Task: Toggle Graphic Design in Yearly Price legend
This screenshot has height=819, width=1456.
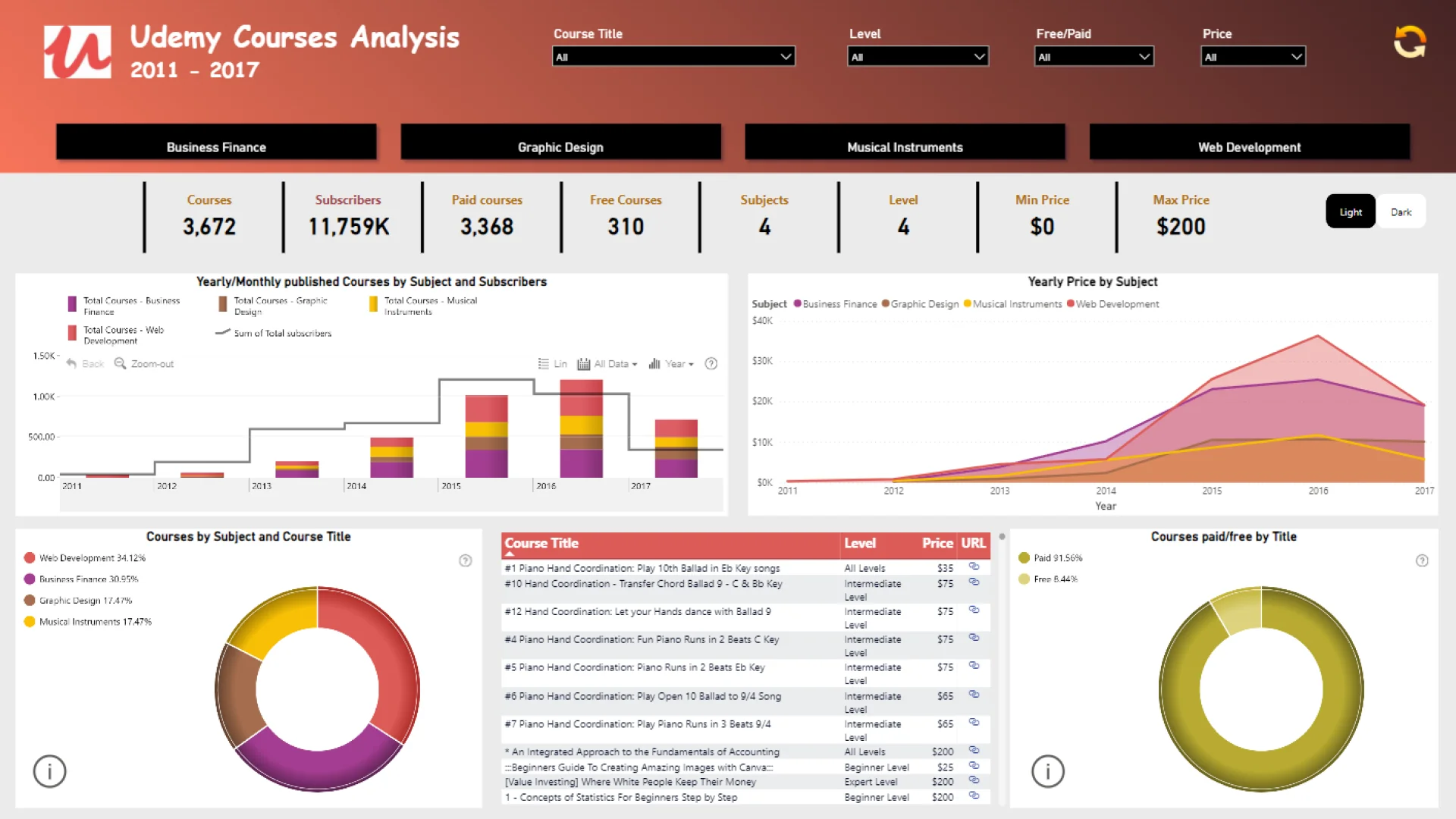Action: (920, 304)
